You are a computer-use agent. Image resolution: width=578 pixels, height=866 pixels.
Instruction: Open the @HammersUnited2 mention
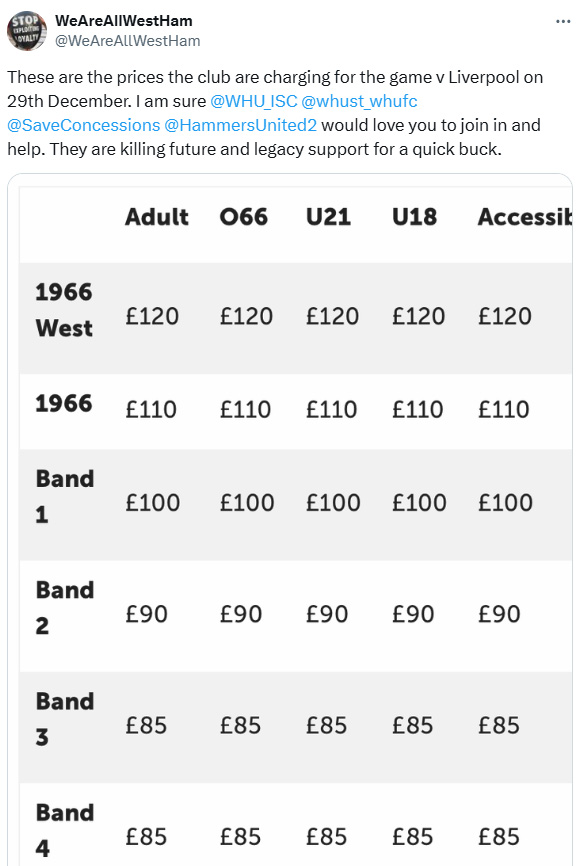click(241, 125)
